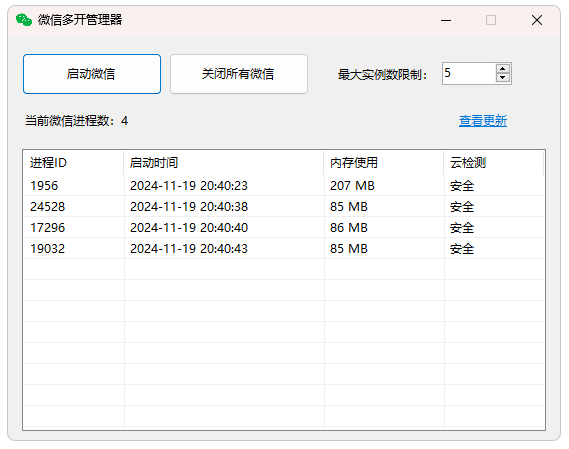
Task: Click 85 MB cell of process 19032
Action: (x=349, y=249)
